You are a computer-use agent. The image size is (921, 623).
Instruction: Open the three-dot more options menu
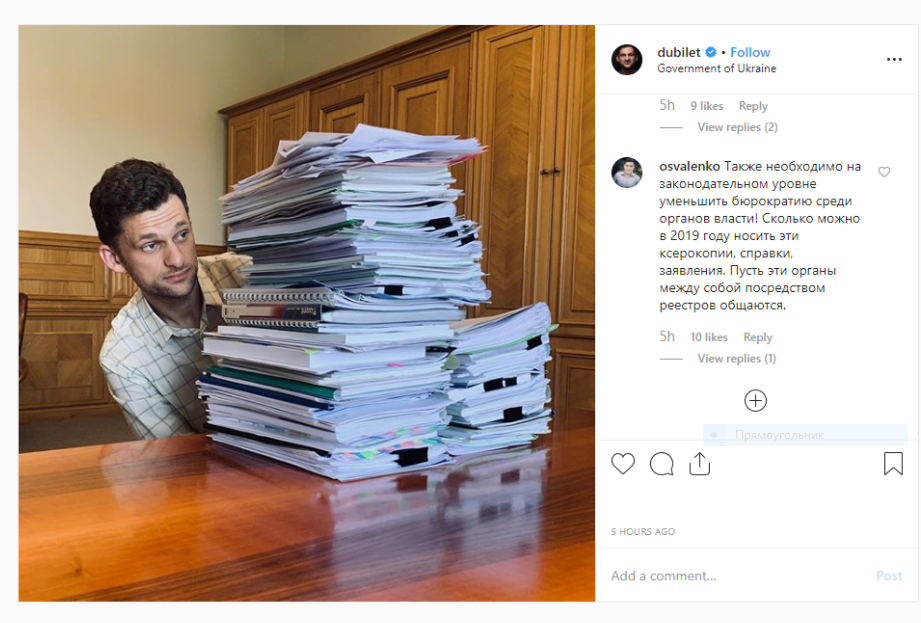[894, 59]
